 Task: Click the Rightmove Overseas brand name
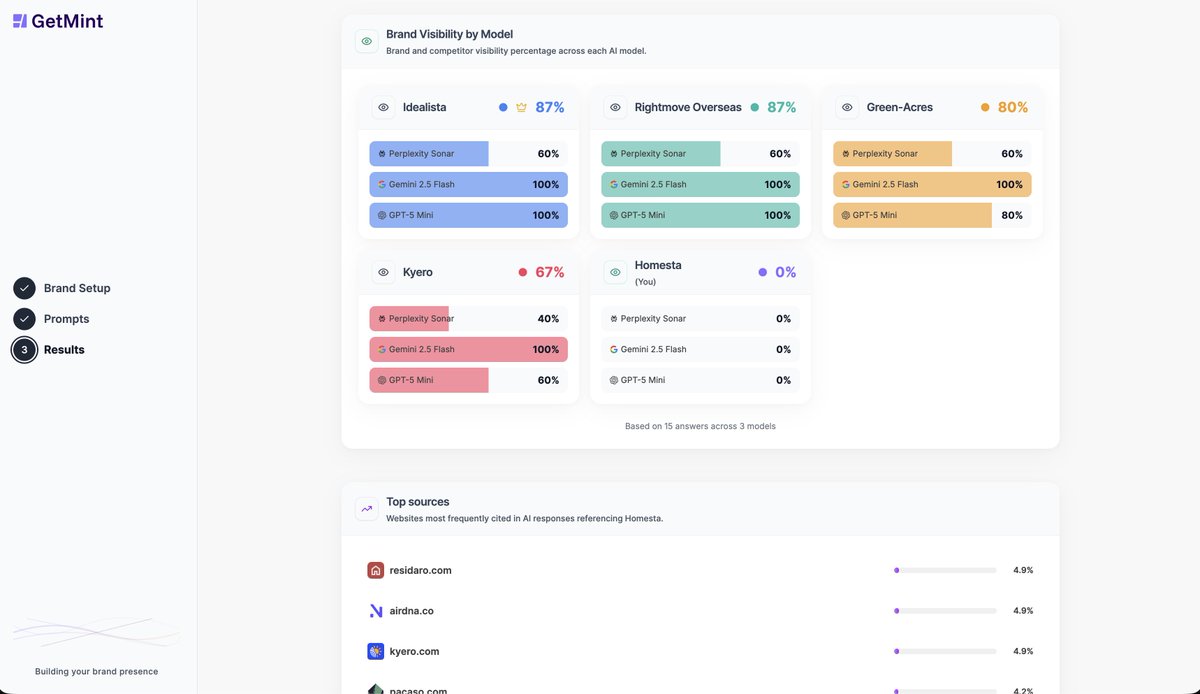688,107
